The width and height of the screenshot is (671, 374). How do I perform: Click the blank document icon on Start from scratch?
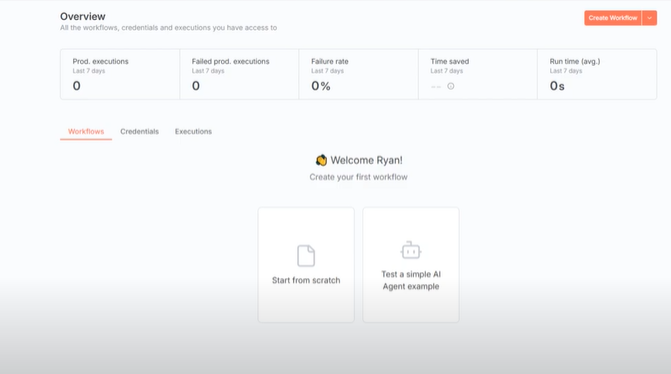tap(306, 256)
